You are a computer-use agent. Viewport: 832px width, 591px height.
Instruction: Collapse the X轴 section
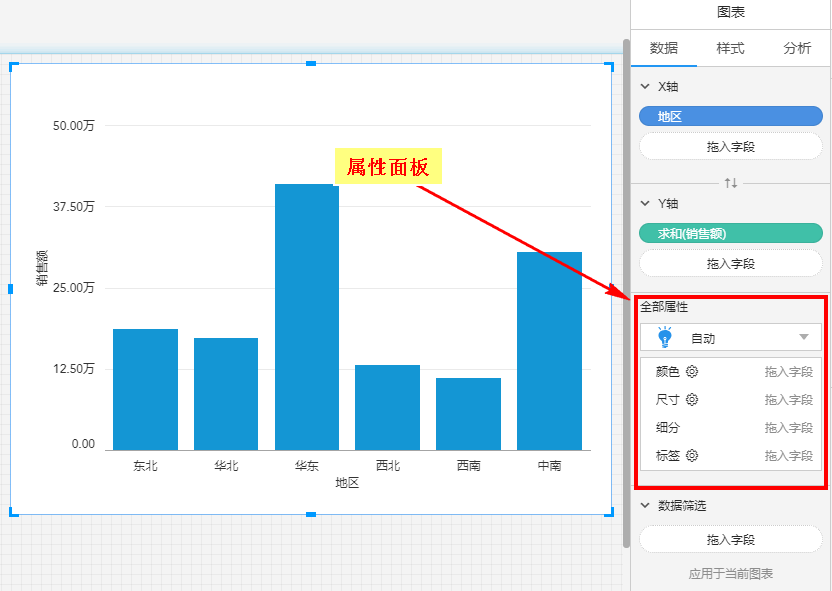(646, 87)
